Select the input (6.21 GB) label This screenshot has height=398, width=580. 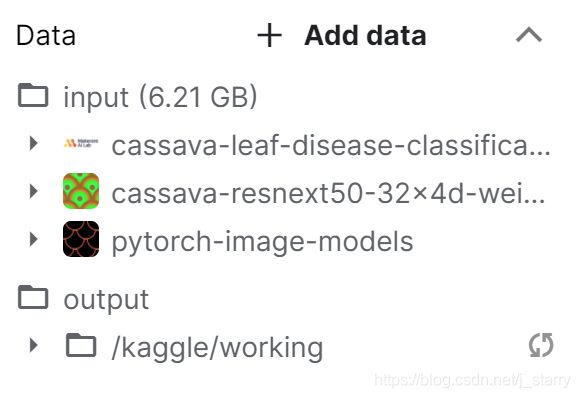160,97
